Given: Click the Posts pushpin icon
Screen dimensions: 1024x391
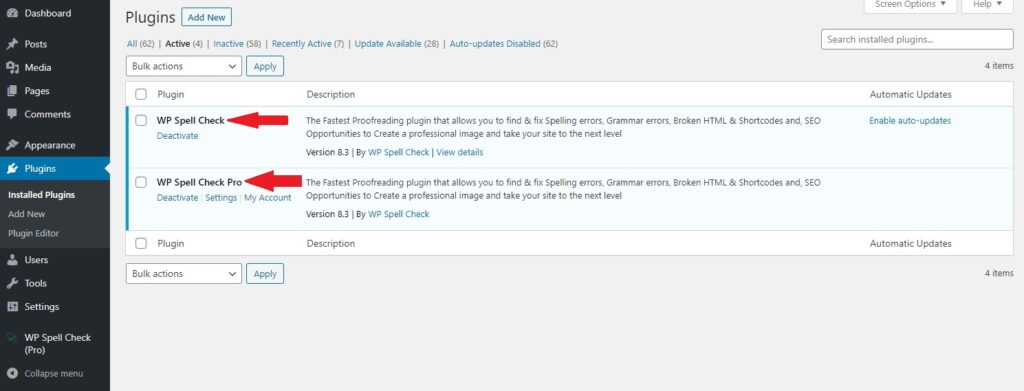Looking at the screenshot, I should tap(11, 44).
